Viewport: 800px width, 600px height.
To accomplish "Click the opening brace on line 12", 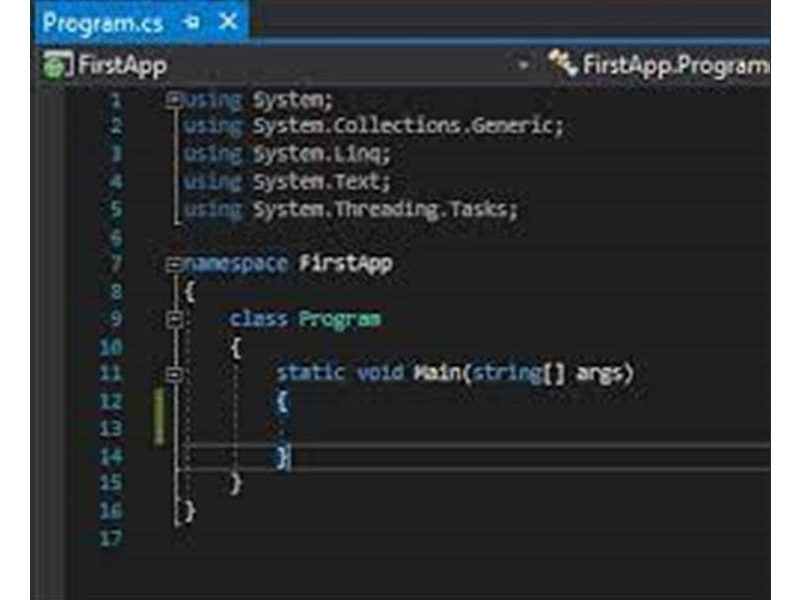I will point(283,401).
